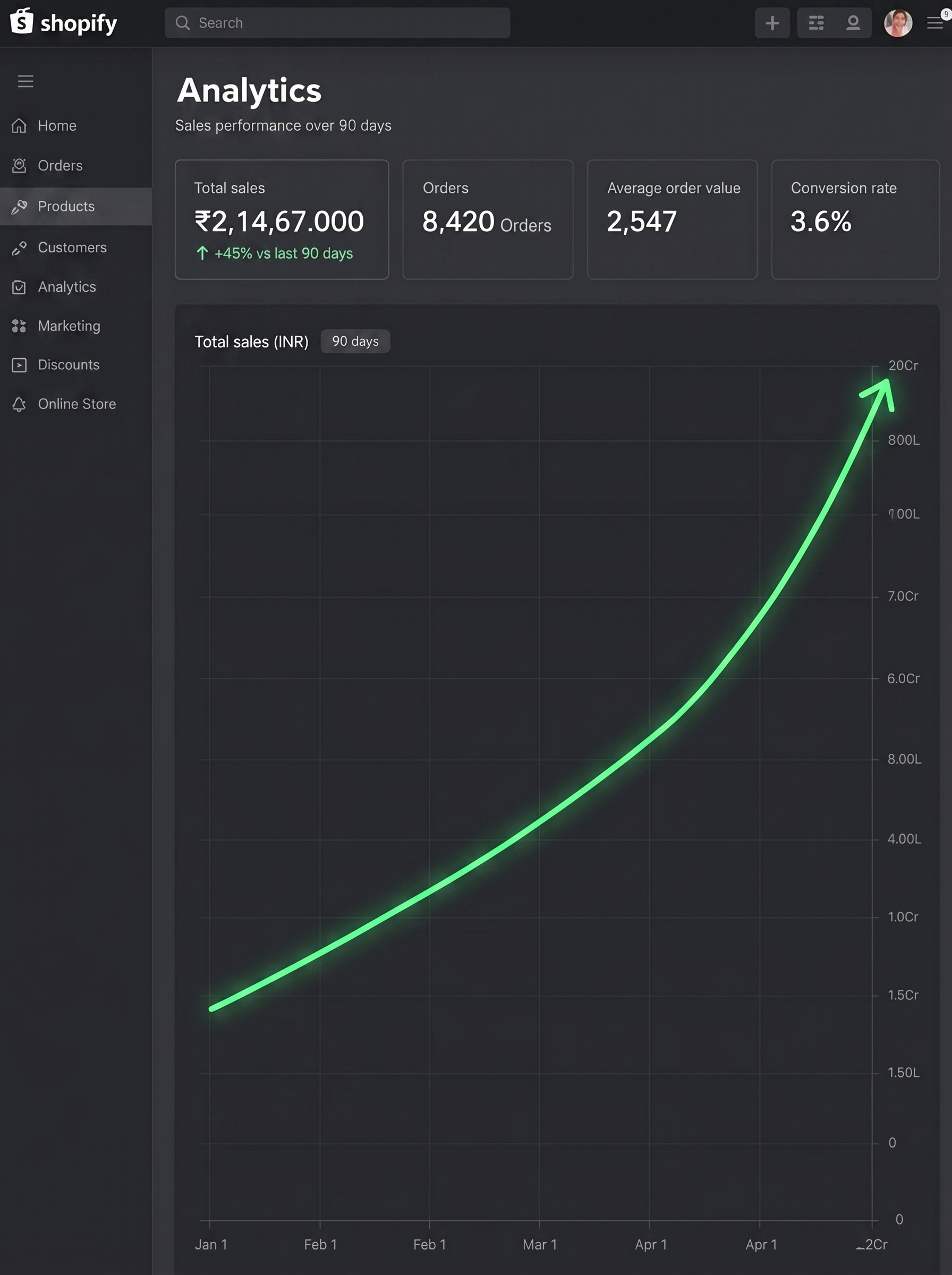Click the Total sales (INR) chart title
Viewport: 952px width, 1275px height.
(251, 342)
